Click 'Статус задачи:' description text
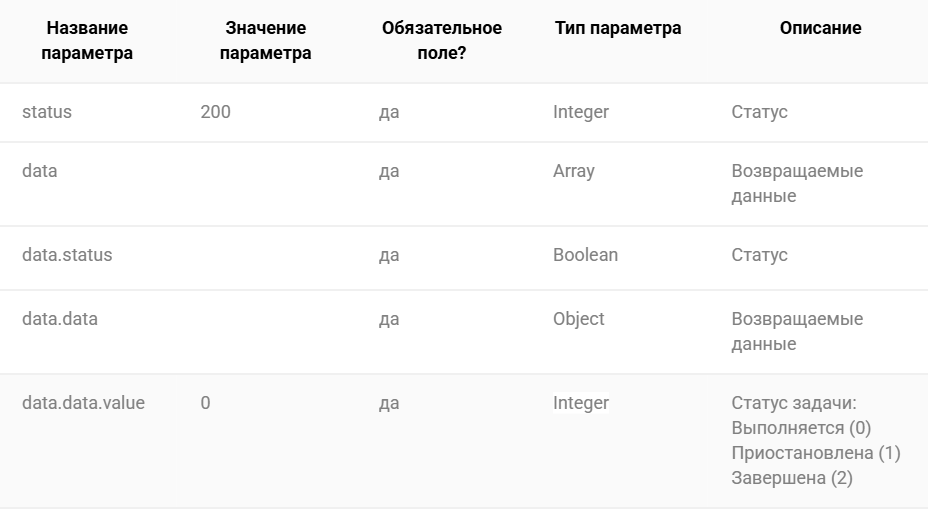This screenshot has height=509, width=928. (794, 403)
